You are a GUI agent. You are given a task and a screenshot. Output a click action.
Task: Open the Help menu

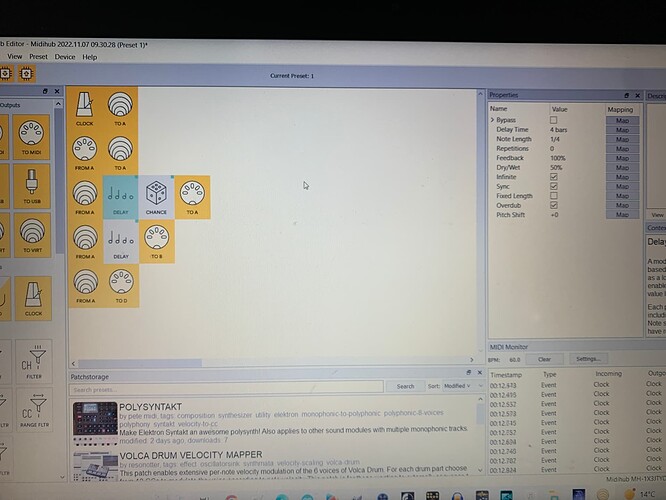(x=89, y=57)
